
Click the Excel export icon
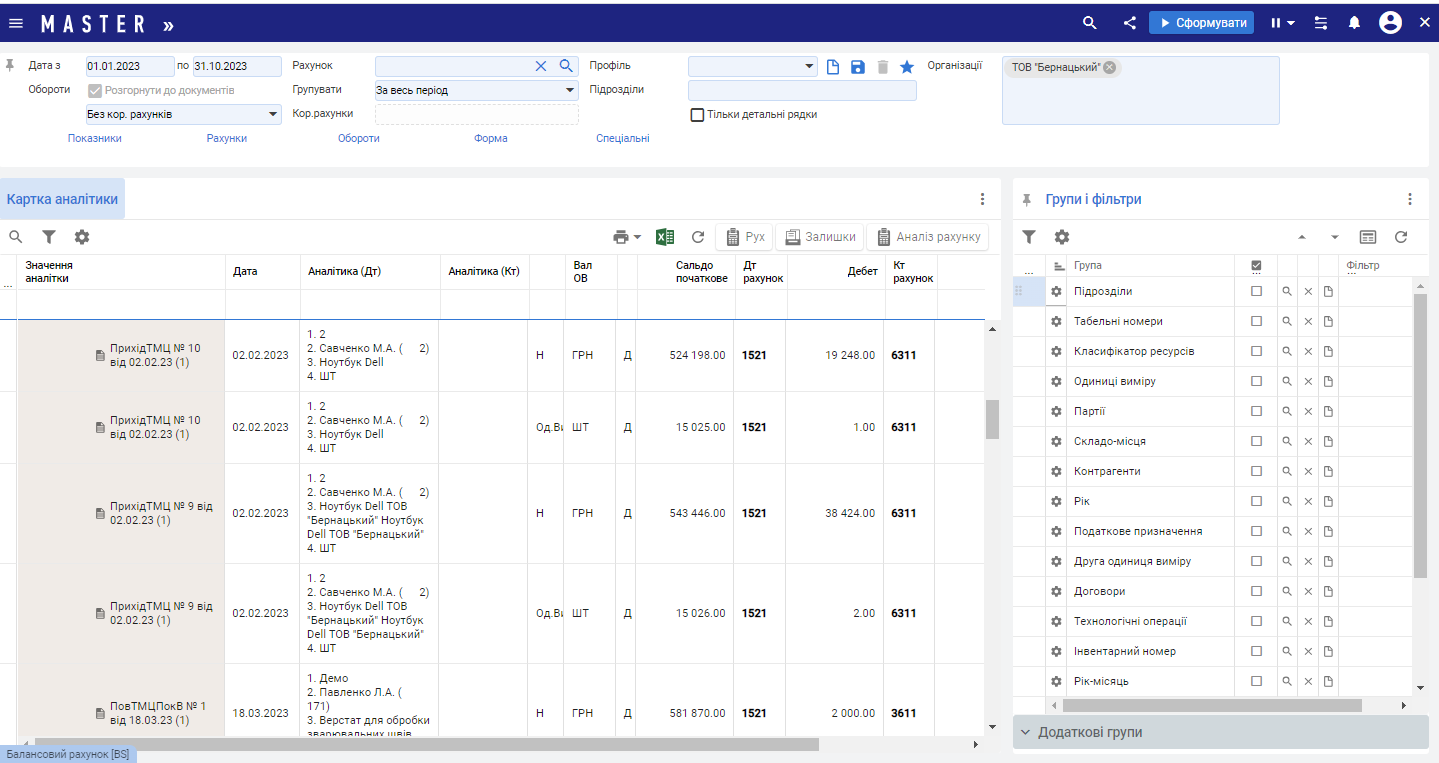coord(665,237)
